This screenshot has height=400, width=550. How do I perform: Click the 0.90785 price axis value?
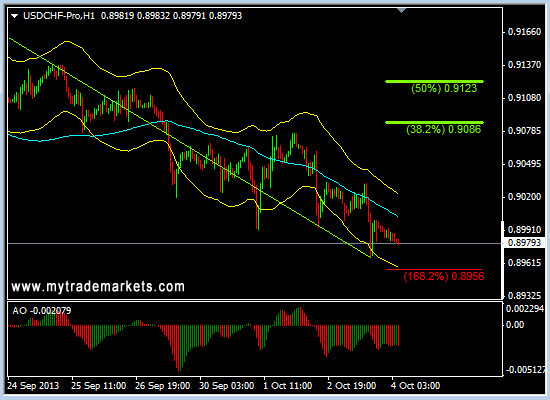pos(525,131)
